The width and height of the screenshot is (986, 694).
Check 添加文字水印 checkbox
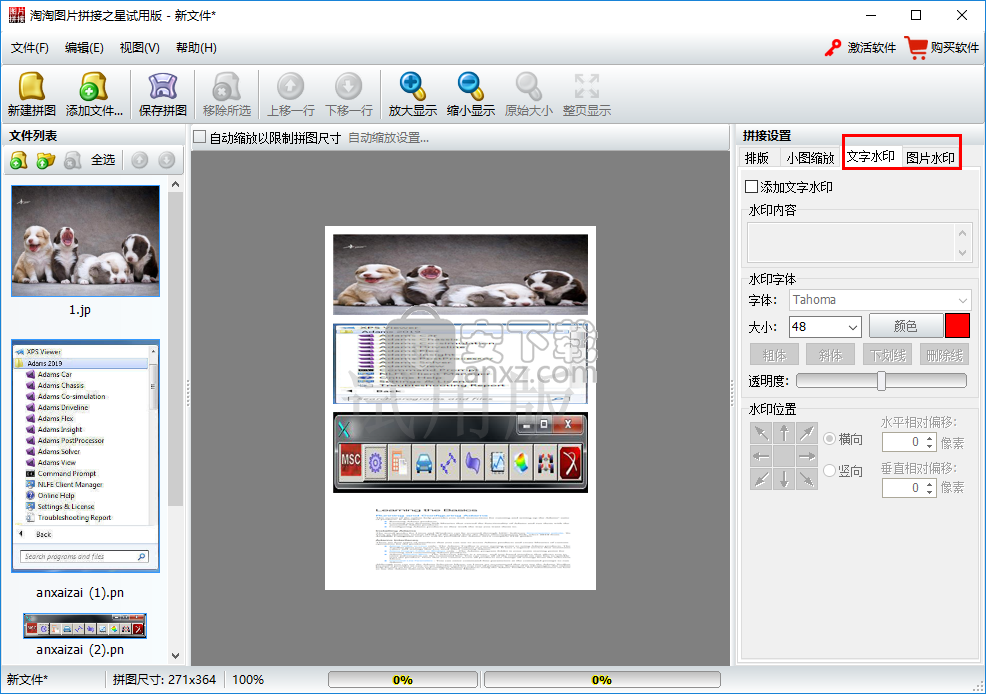[x=751, y=187]
